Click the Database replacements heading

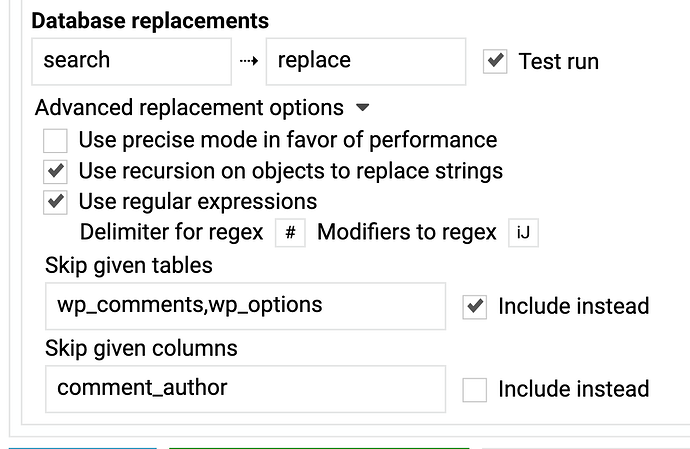click(x=150, y=20)
